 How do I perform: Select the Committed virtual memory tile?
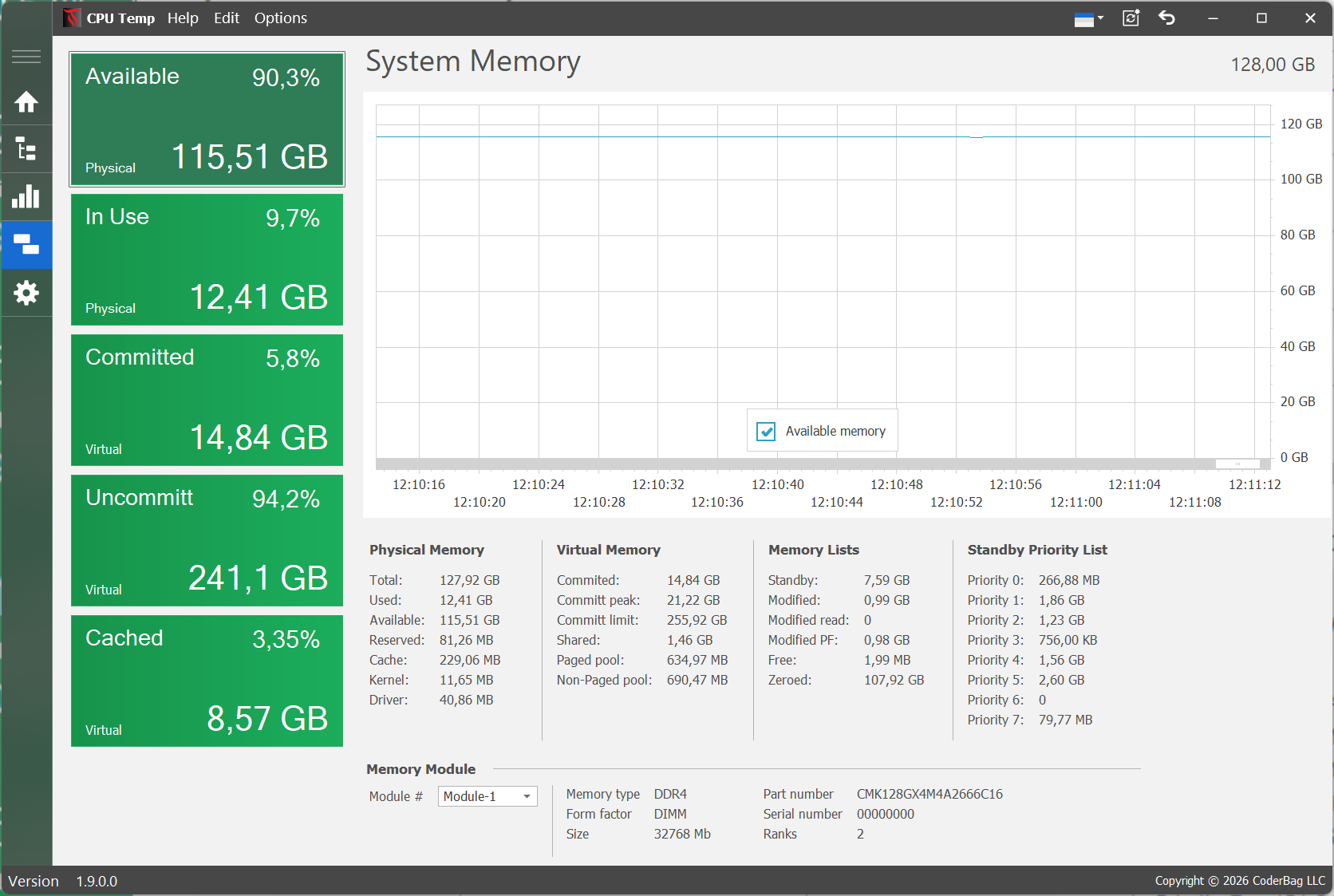tap(207, 401)
